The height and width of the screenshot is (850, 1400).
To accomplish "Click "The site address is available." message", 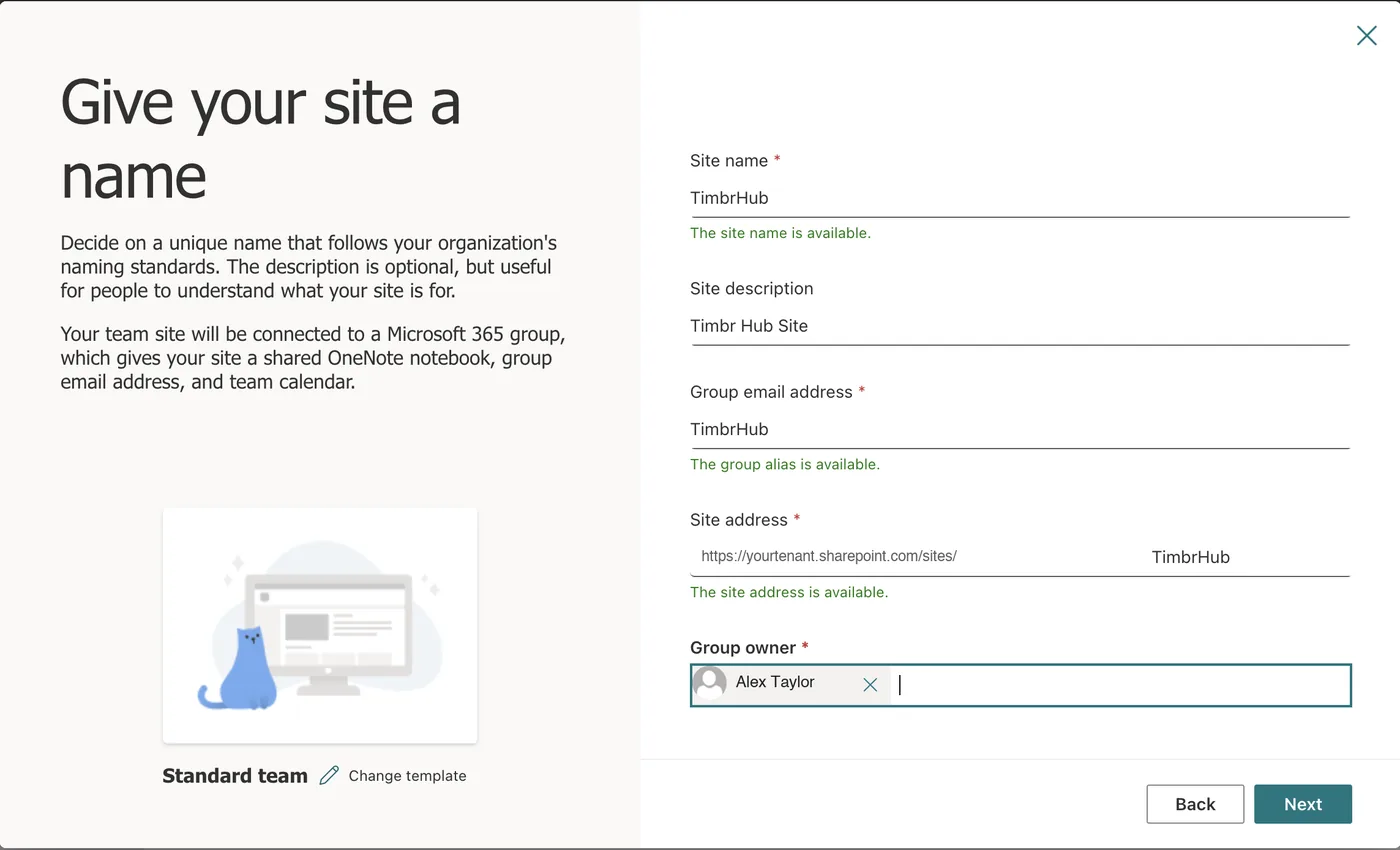I will click(789, 593).
